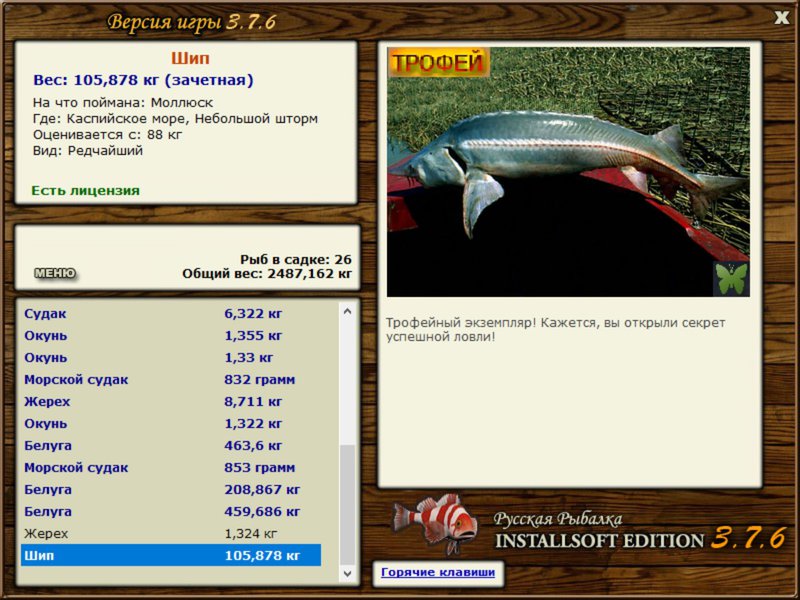The height and width of the screenshot is (600, 800).
Task: Click the scroll up arrow in fish list
Action: (347, 311)
